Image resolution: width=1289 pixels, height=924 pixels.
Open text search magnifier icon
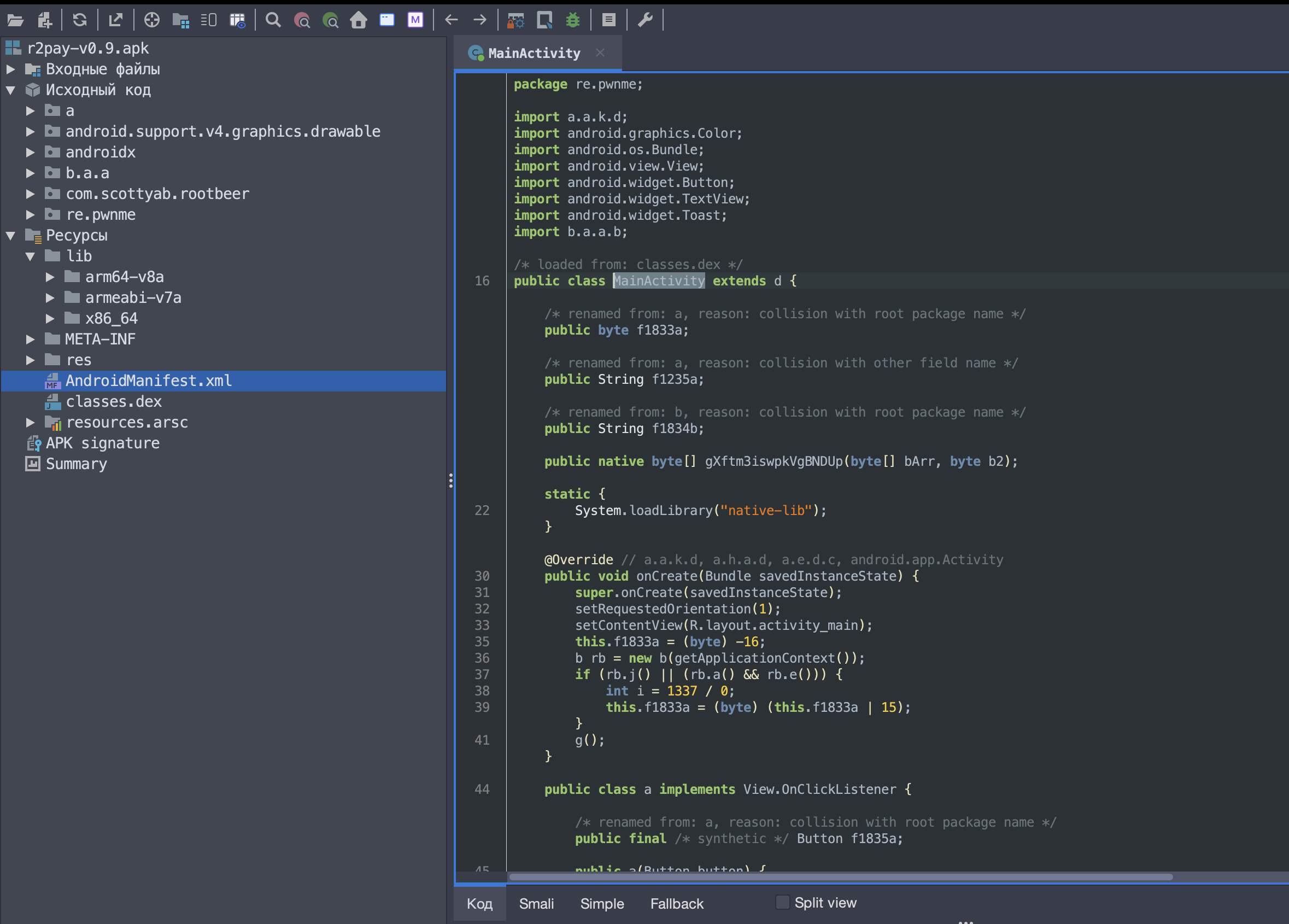pos(273,20)
